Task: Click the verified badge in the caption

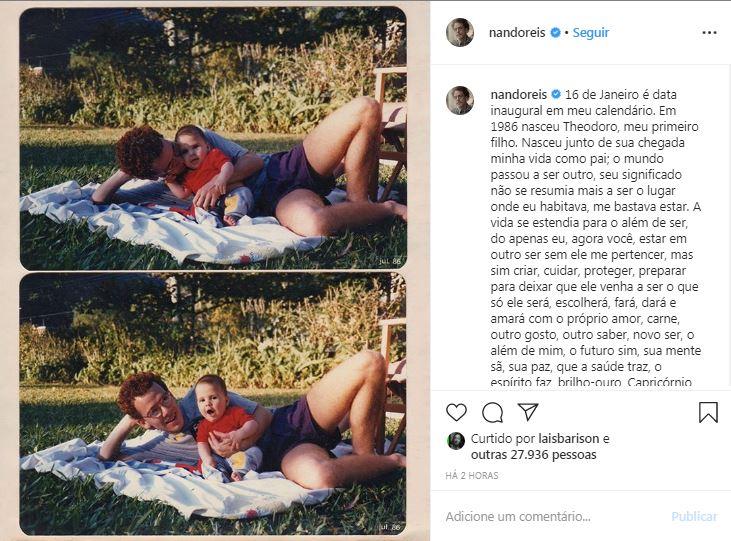Action: 556,95
